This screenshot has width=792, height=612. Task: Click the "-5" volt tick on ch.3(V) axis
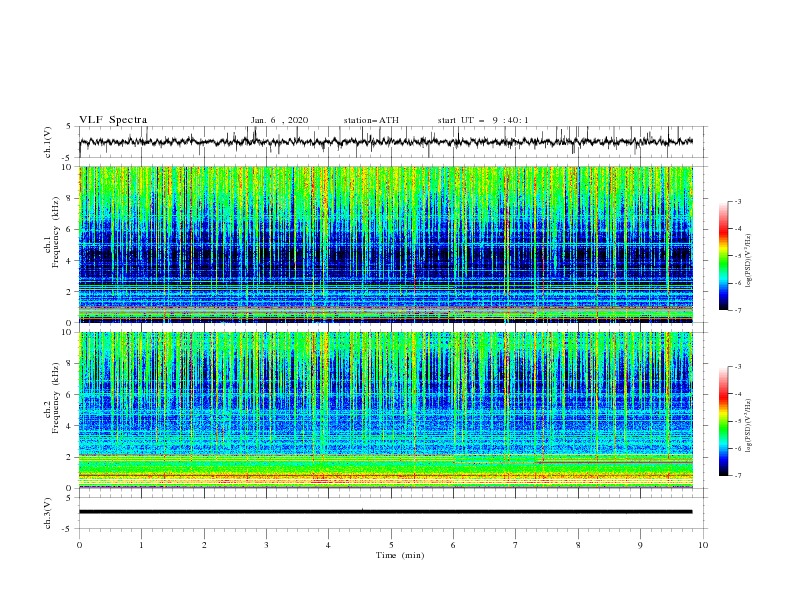67,529
